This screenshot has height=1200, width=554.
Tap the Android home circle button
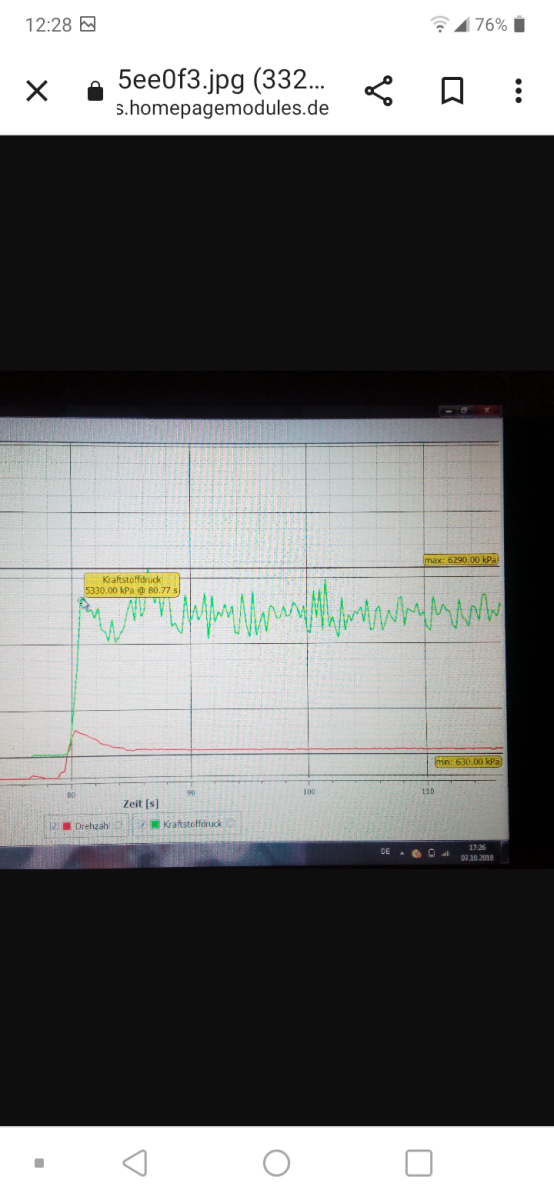pyautogui.click(x=277, y=1163)
